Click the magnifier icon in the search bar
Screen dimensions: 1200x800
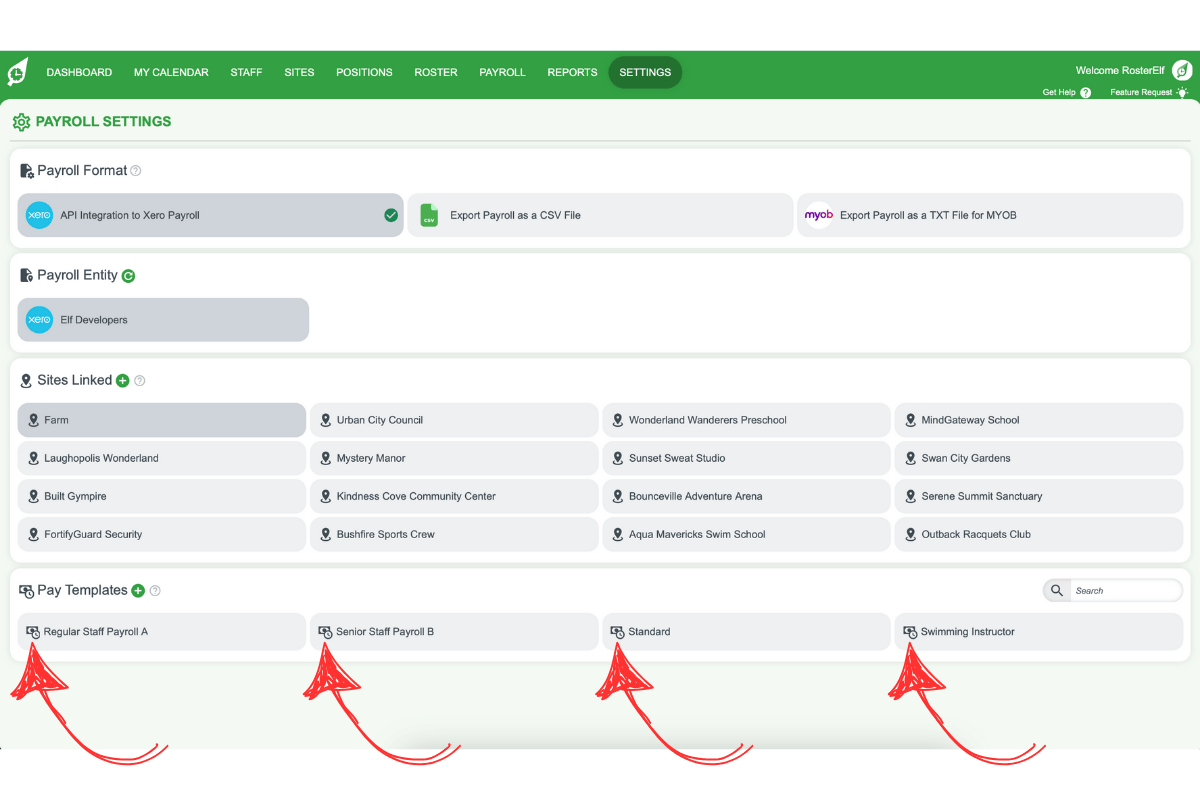(x=1056, y=590)
